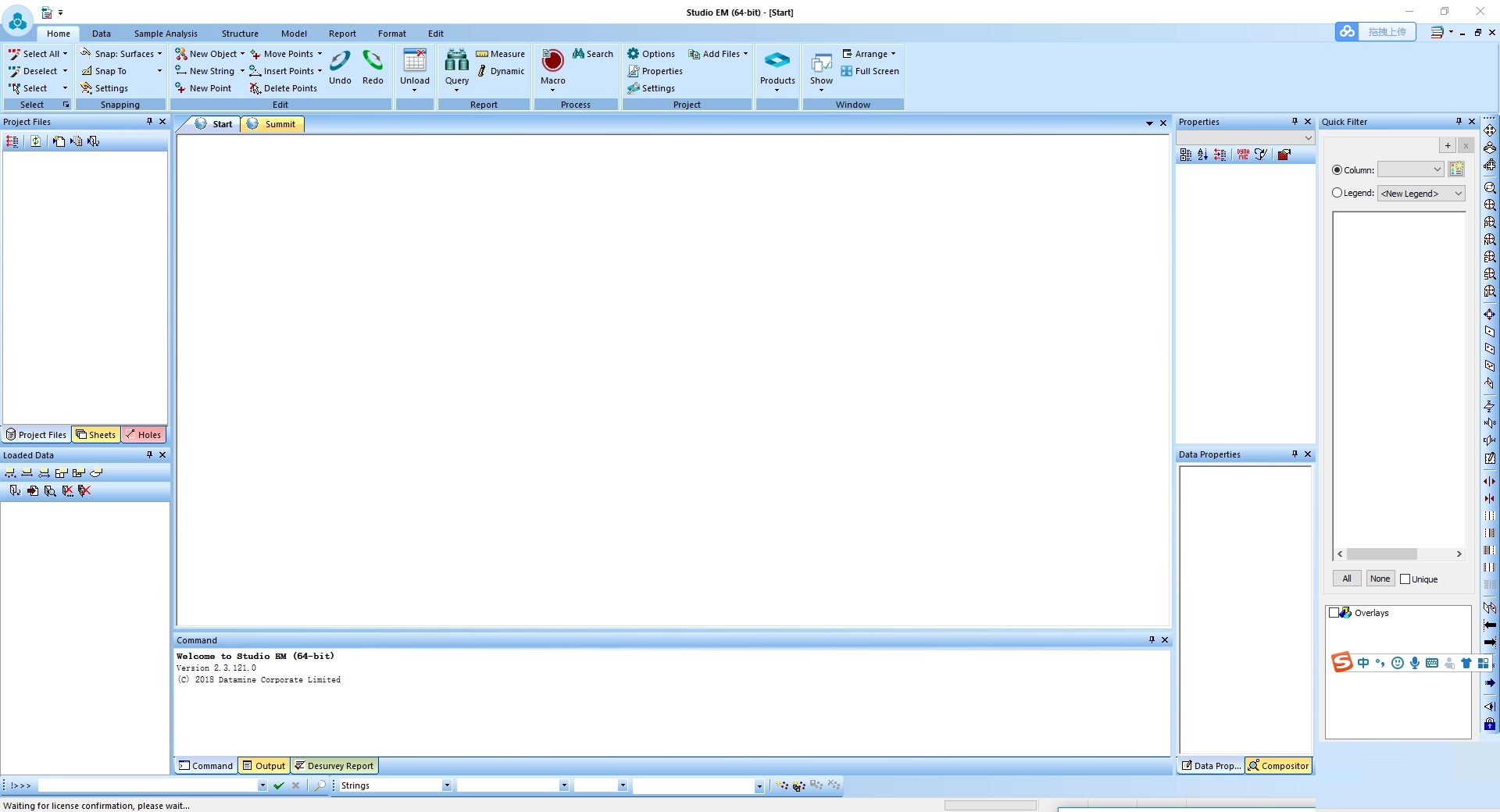Open the Properties panel object dropdown
Image resolution: width=1500 pixels, height=812 pixels.
(x=1245, y=138)
